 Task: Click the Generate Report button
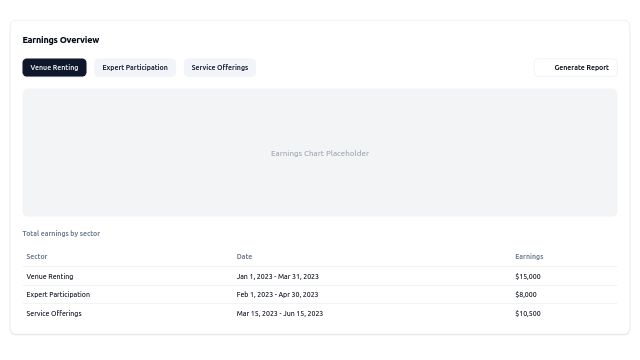[x=576, y=67]
